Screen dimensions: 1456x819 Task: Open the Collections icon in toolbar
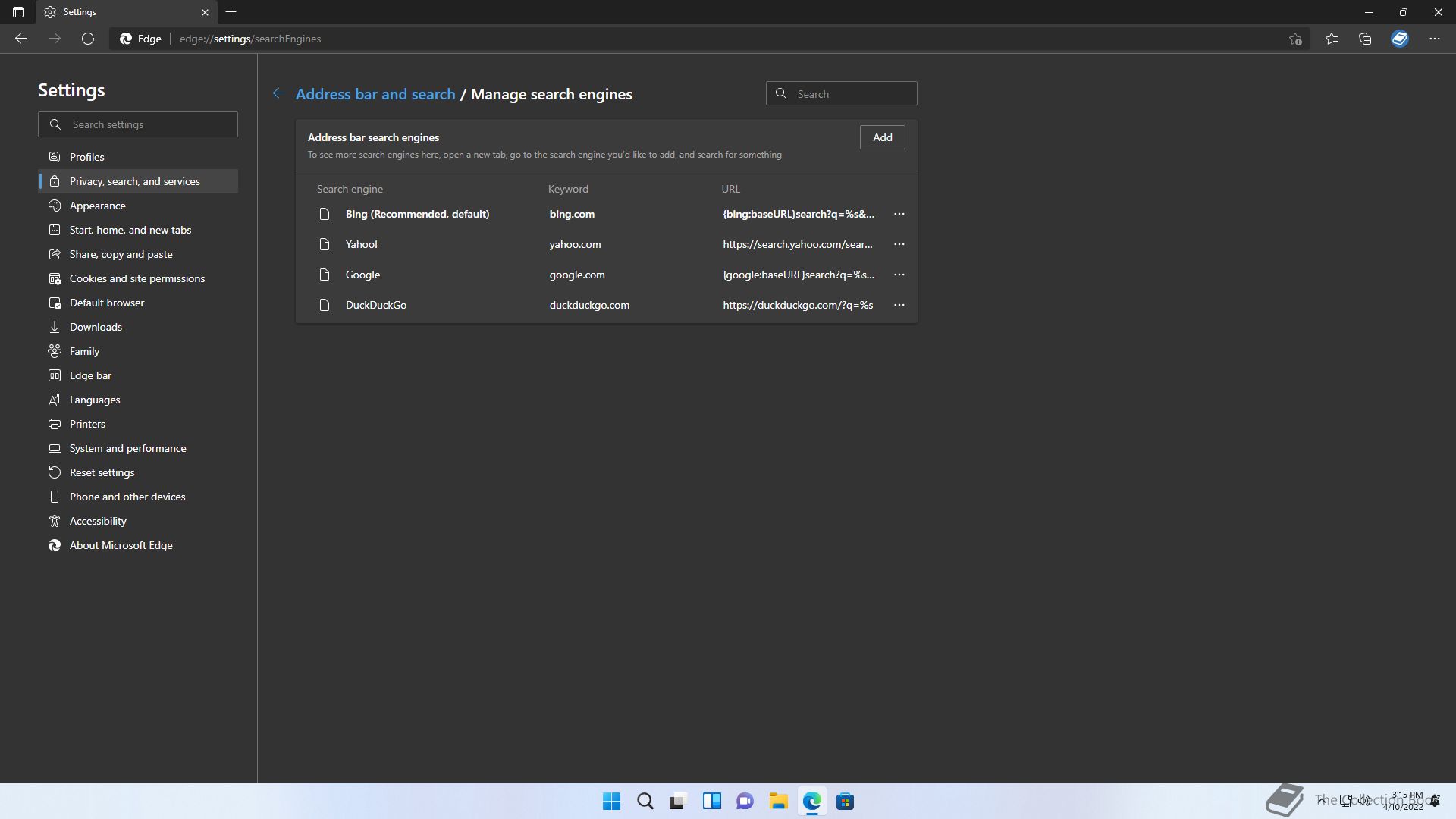pyautogui.click(x=1365, y=39)
